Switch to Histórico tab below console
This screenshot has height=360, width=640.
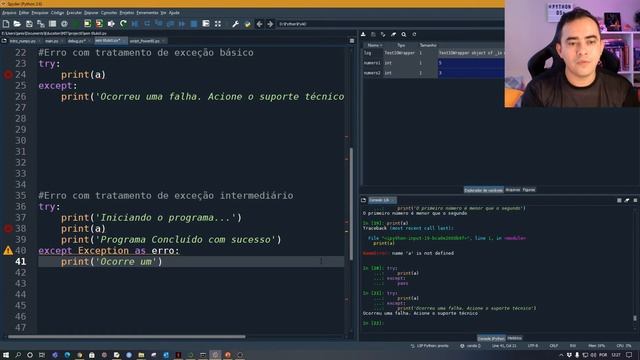[x=514, y=338]
